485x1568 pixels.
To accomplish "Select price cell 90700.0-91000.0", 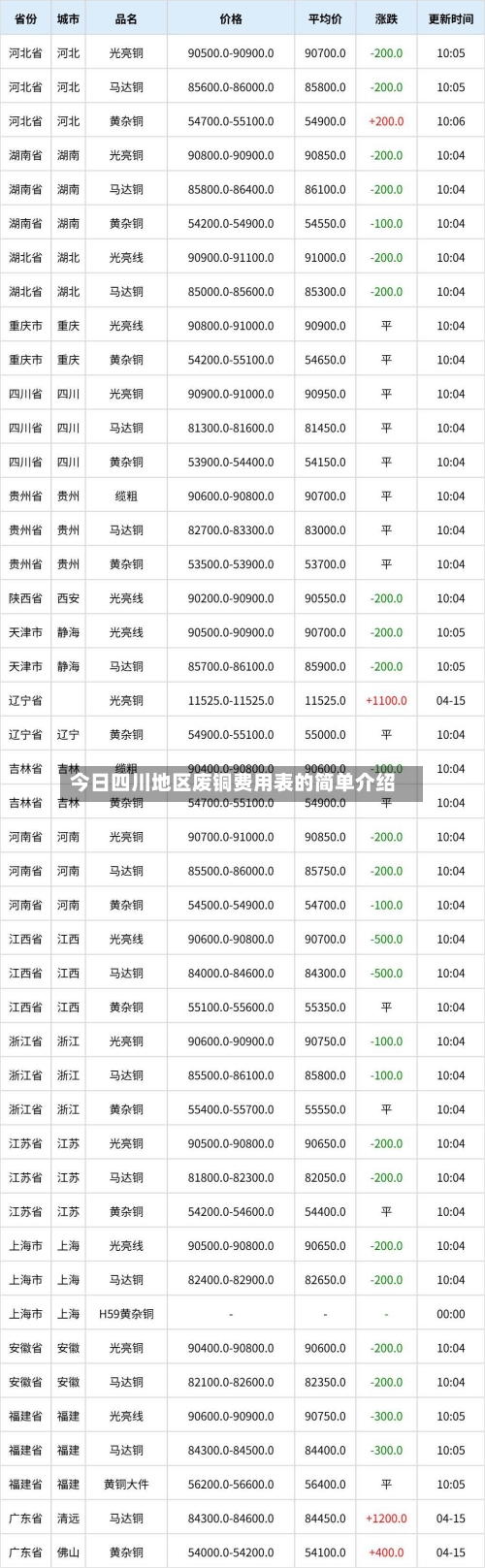I will (x=231, y=837).
